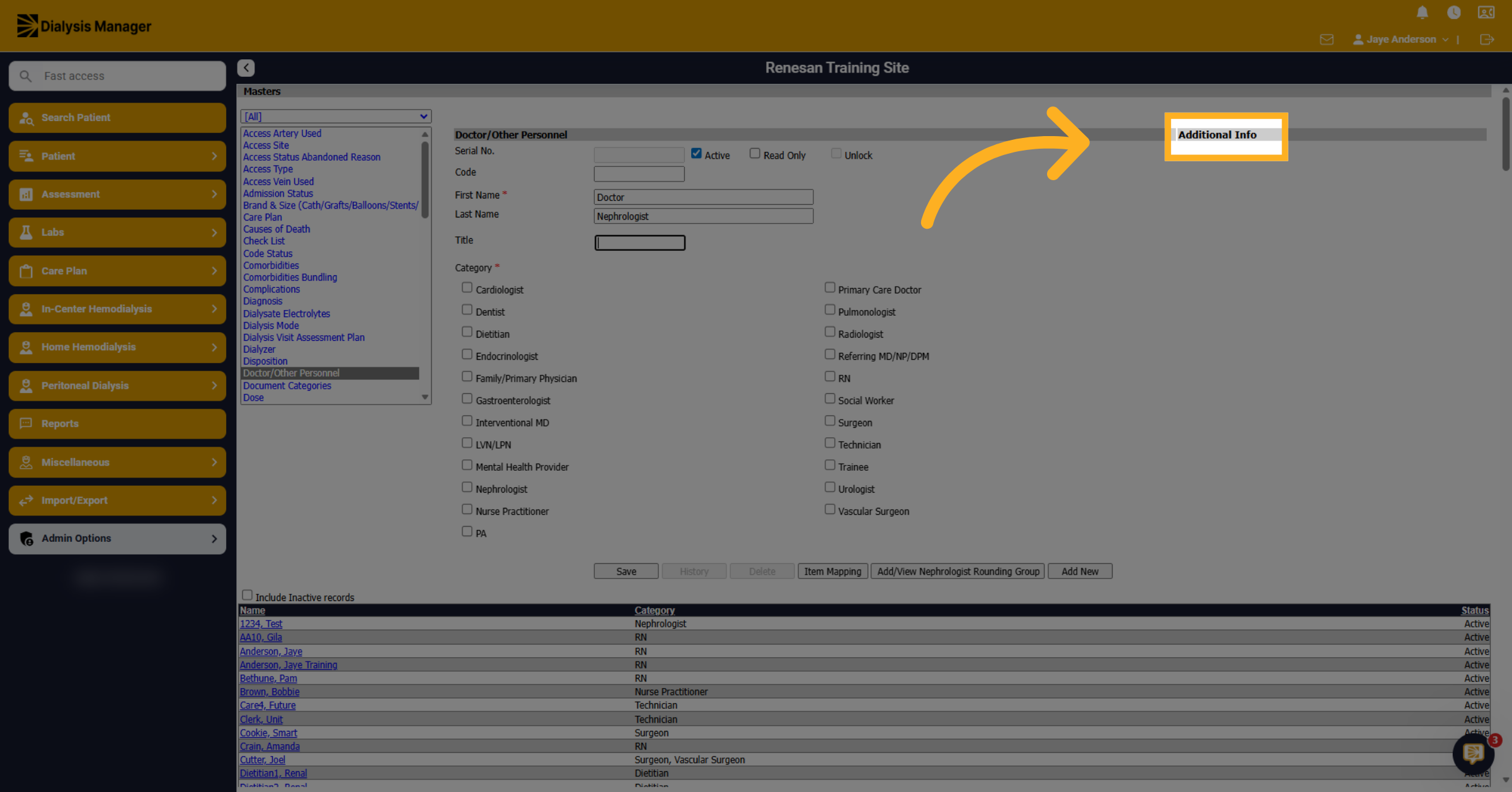Open the notifications bell icon
Image resolution: width=1512 pixels, height=792 pixels.
pos(1422,13)
